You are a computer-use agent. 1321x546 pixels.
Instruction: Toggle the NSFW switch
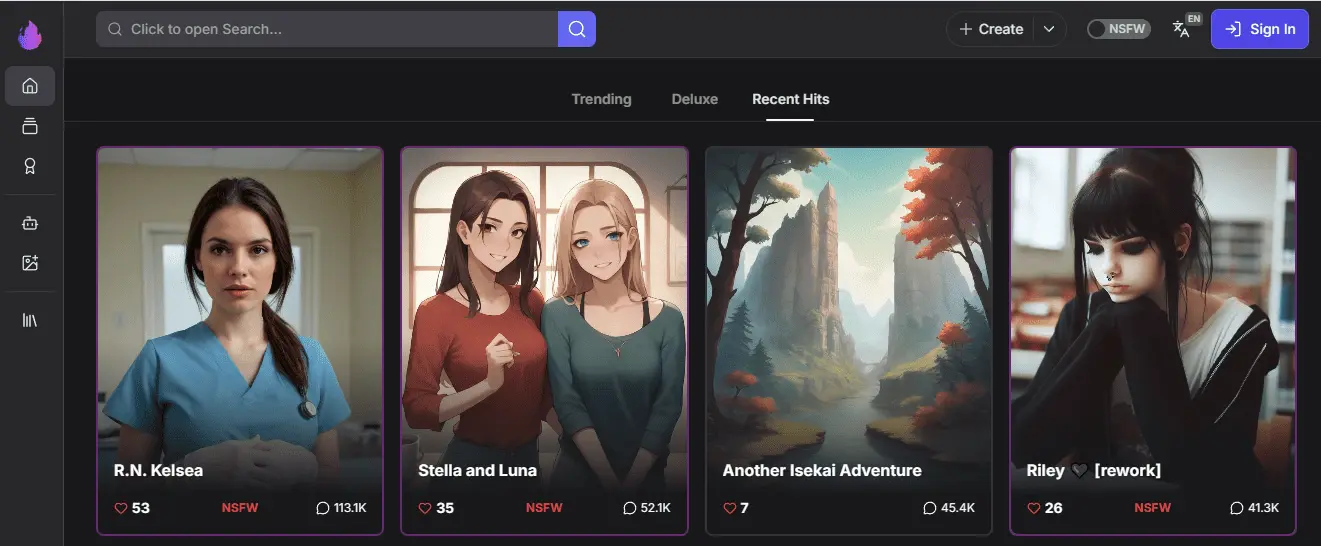[1118, 29]
